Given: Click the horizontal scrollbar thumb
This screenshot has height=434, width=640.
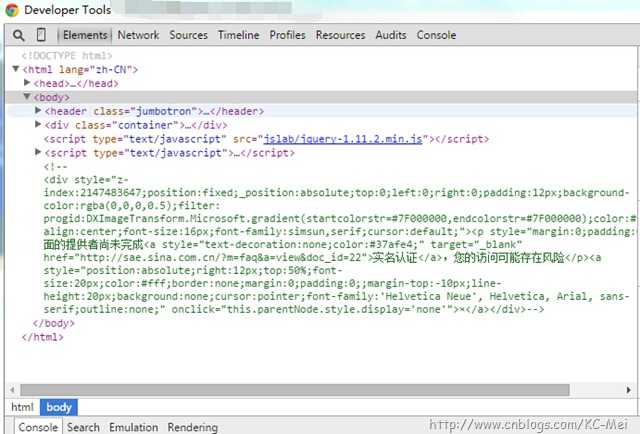Looking at the screenshot, I should point(295,390).
